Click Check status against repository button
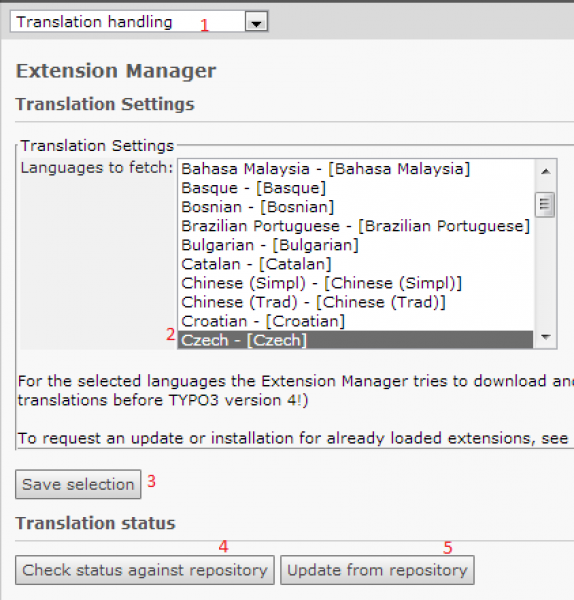Image resolution: width=574 pixels, height=600 pixels. [x=145, y=570]
